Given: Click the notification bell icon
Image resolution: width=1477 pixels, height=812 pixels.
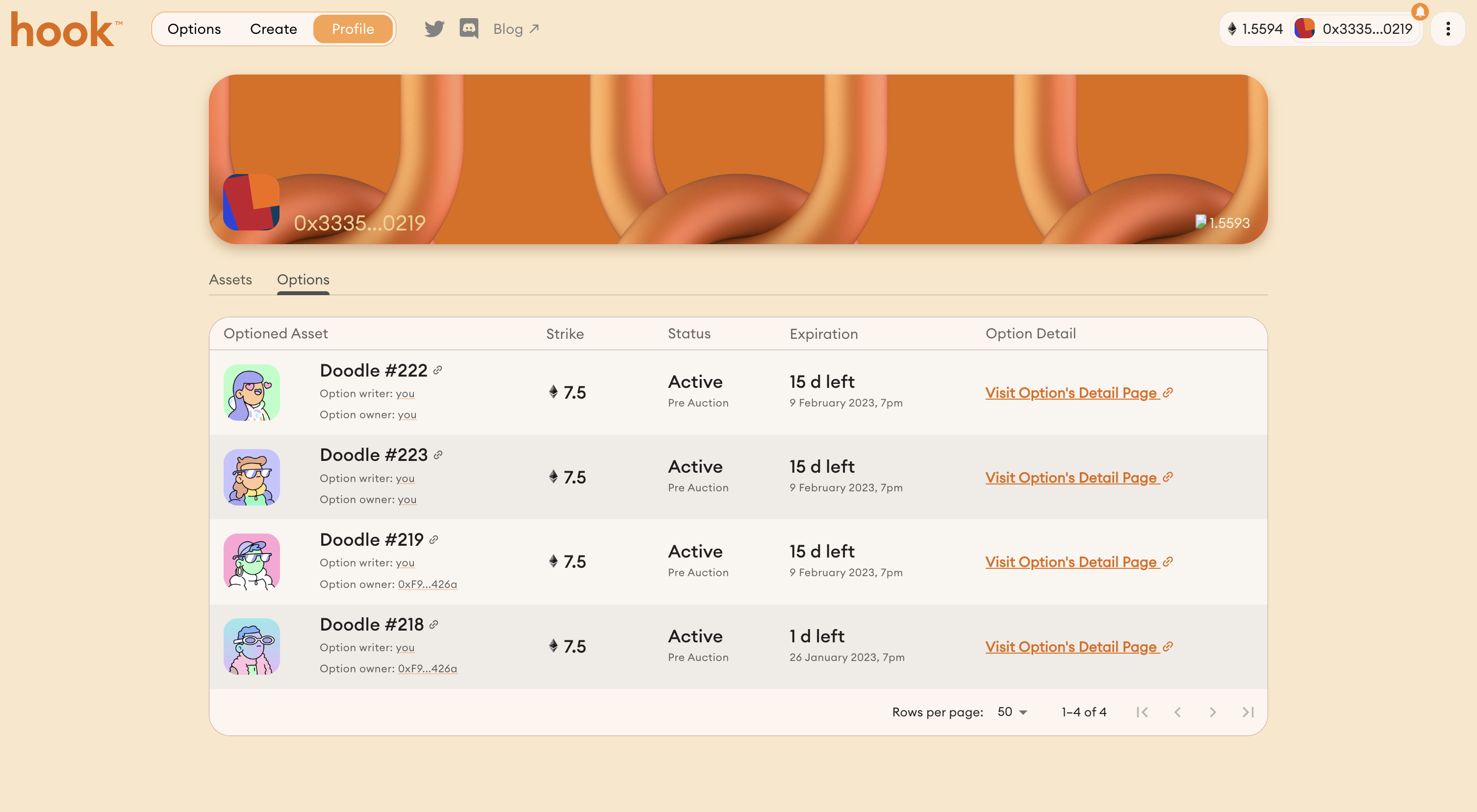Looking at the screenshot, I should click(1420, 11).
